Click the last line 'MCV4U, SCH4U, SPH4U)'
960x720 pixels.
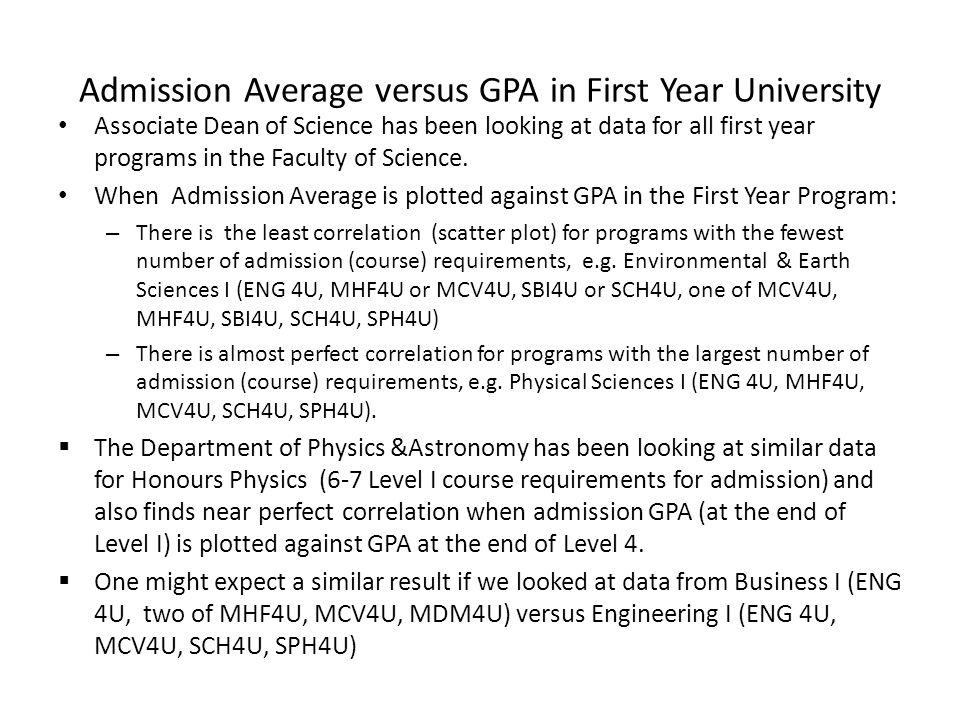pyautogui.click(x=225, y=645)
